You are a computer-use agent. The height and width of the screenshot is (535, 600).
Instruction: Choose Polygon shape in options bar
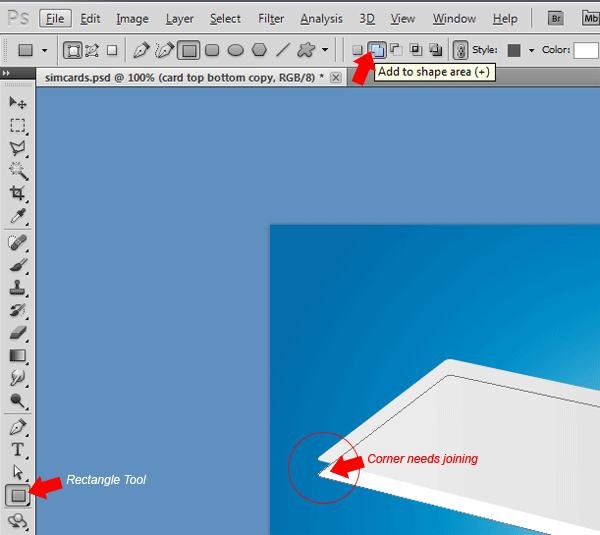[x=259, y=50]
